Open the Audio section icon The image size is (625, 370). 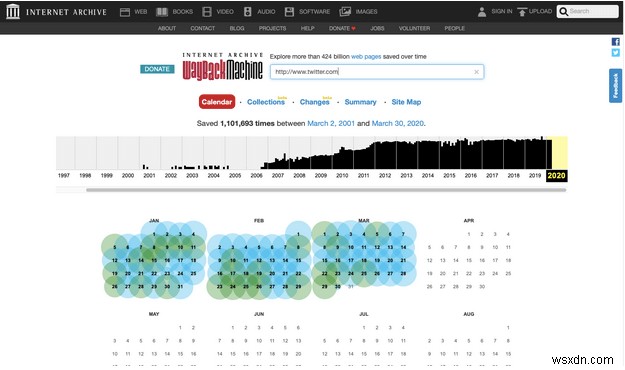[248, 12]
